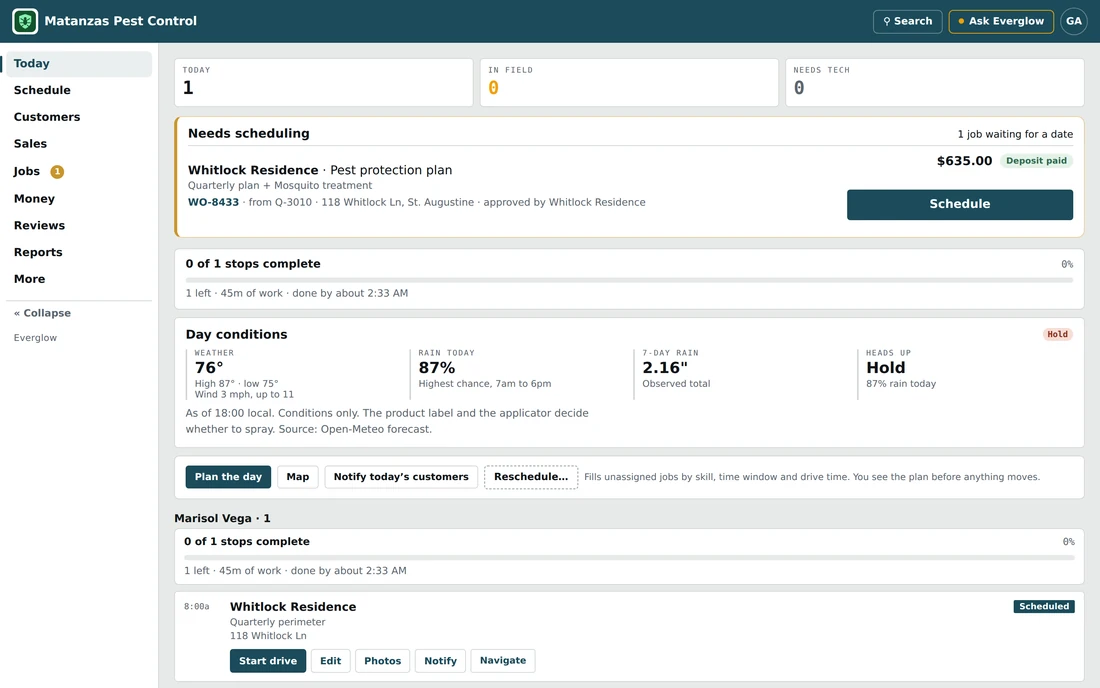
Task: Collapse the sidebar navigation
Action: tap(43, 313)
